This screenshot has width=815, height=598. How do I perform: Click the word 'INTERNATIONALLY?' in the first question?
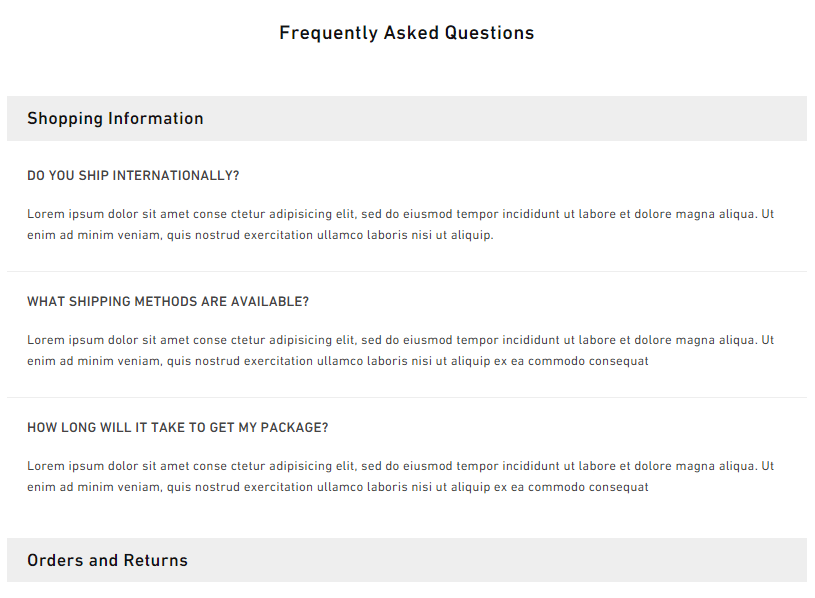(176, 176)
